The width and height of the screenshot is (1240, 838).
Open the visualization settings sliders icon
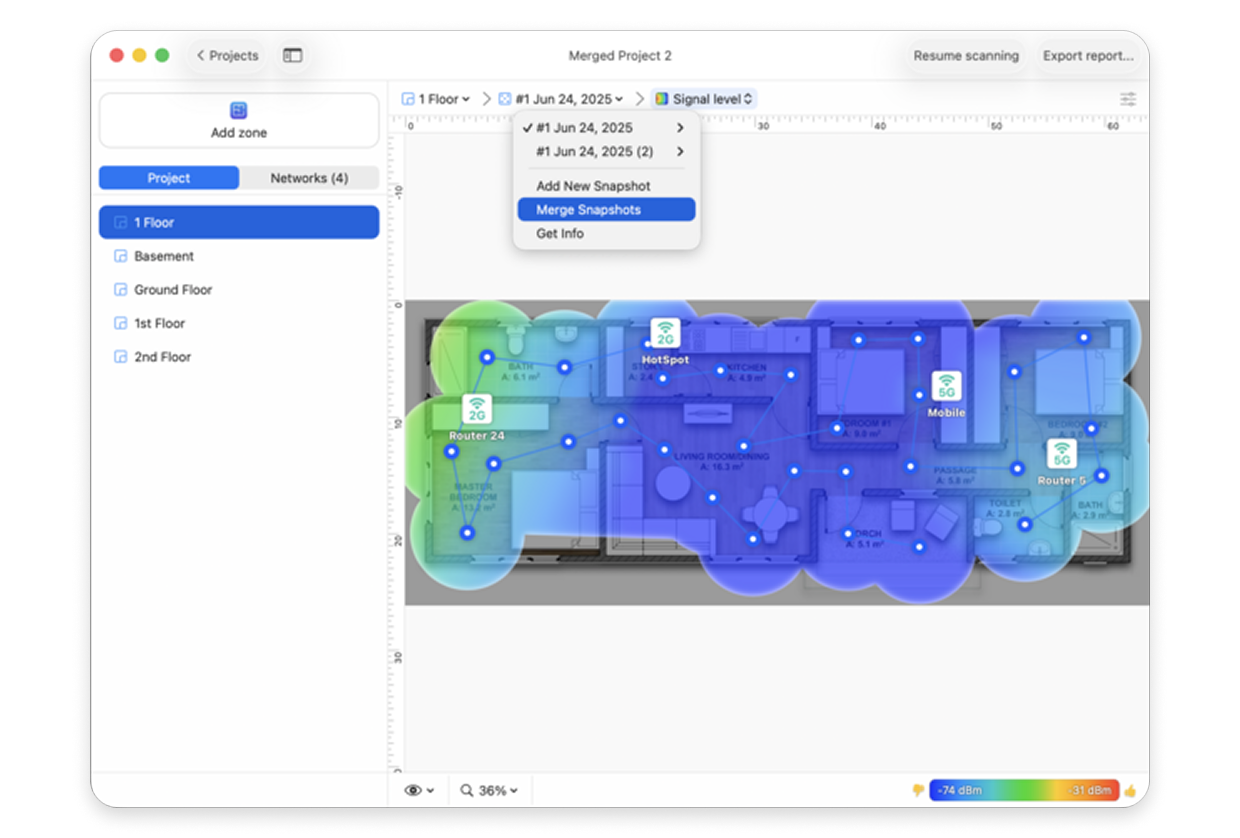1128,99
